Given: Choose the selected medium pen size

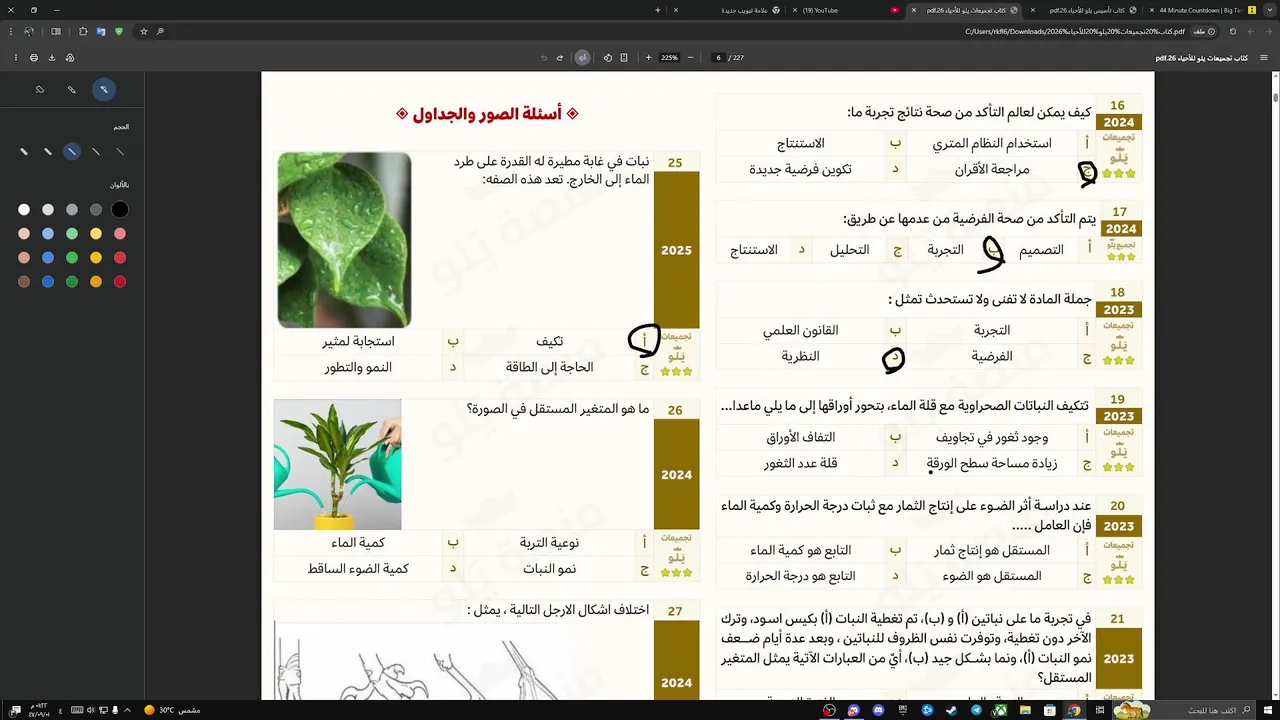Looking at the screenshot, I should 72,152.
